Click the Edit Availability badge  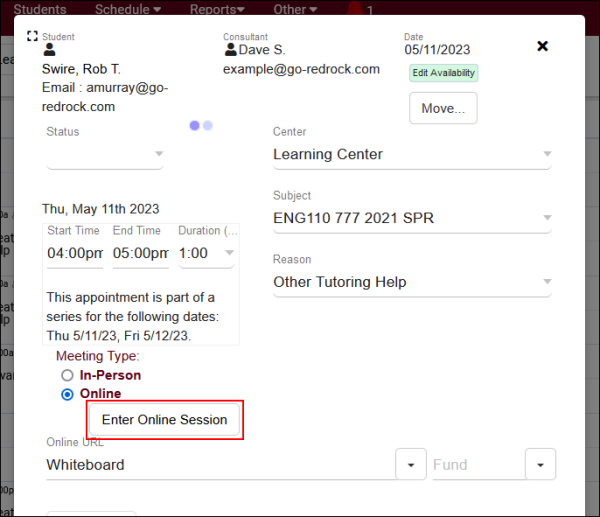pos(443,73)
